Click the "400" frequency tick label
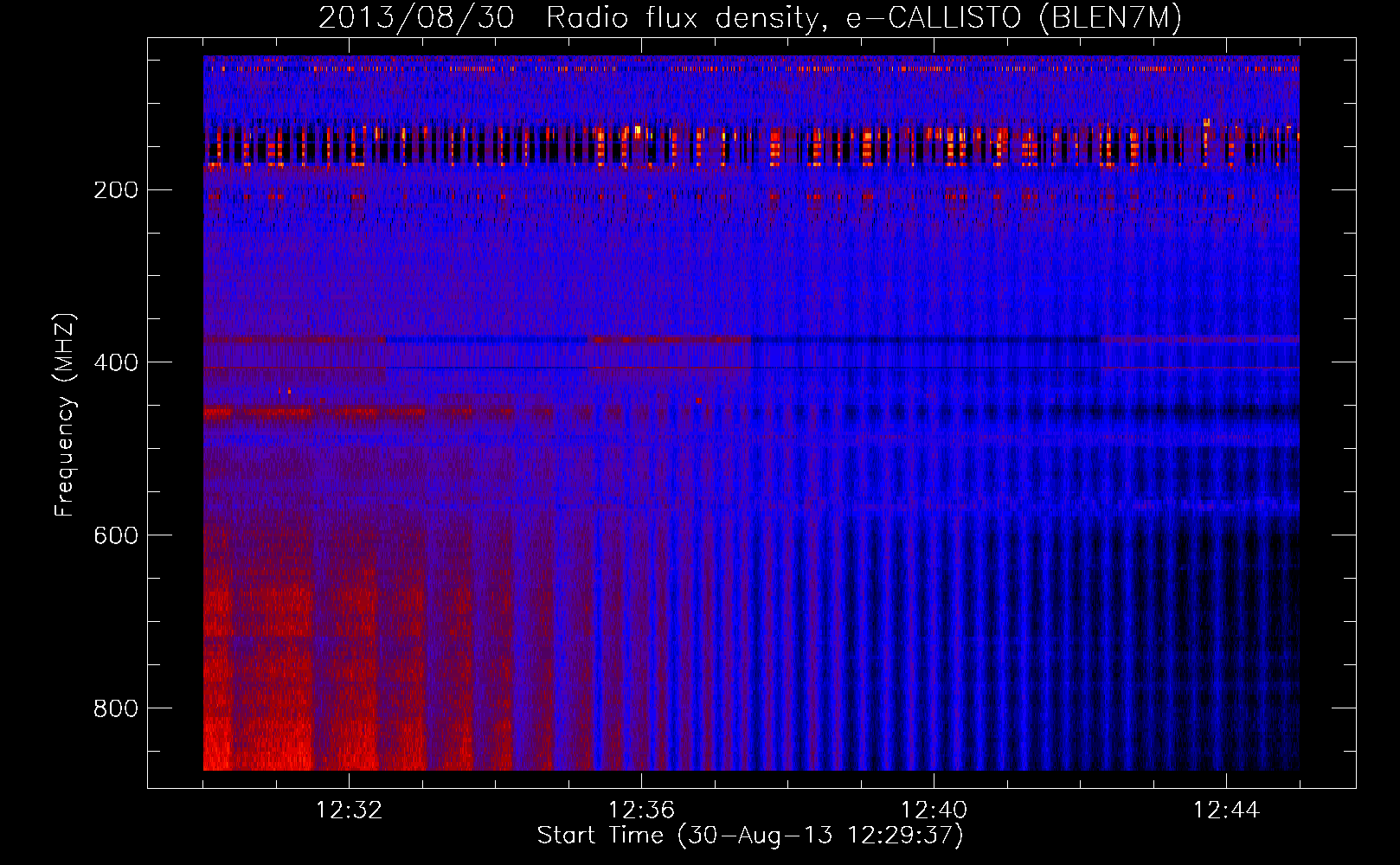Image resolution: width=1400 pixels, height=865 pixels. [116, 362]
